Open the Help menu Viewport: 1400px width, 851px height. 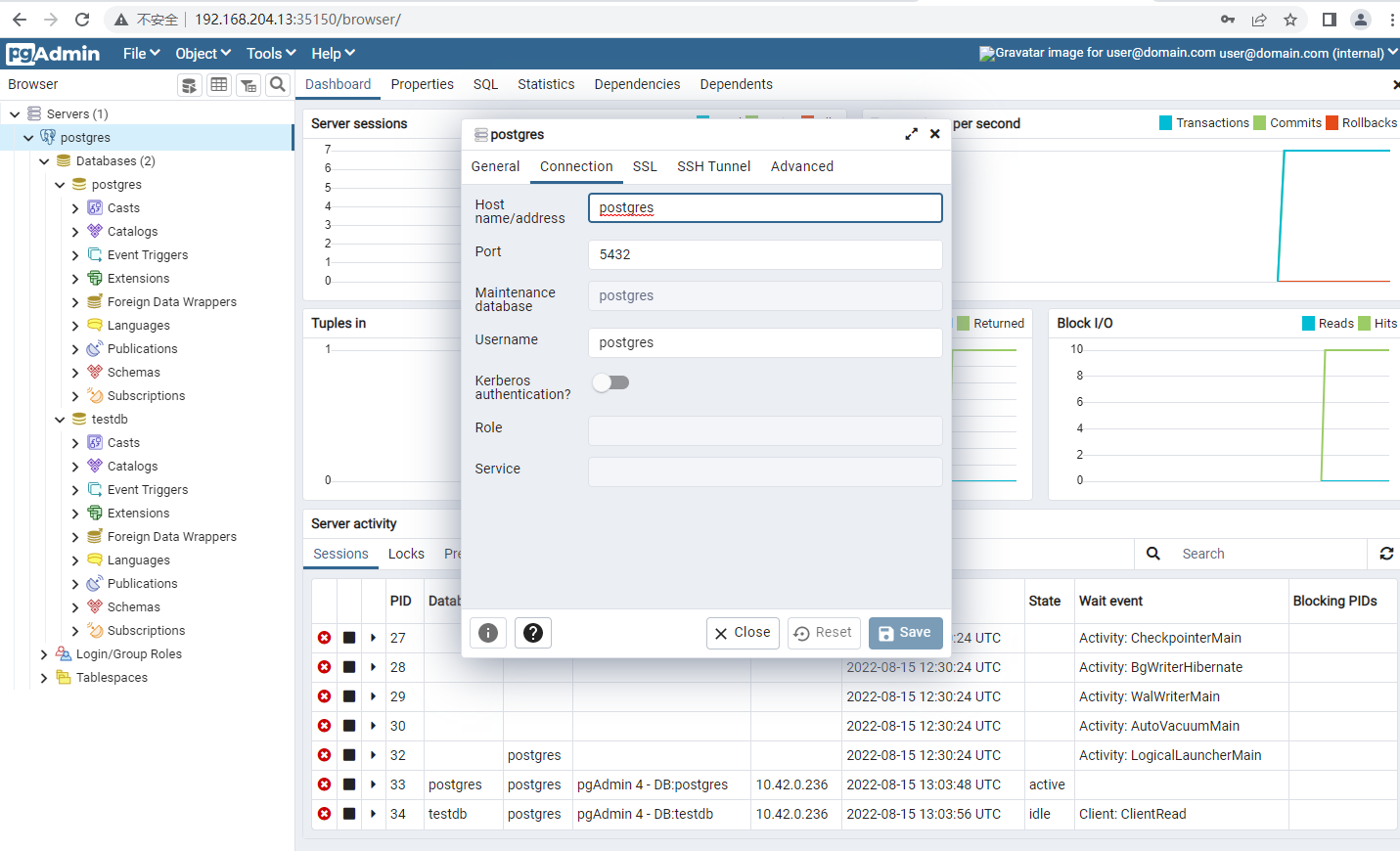333,54
